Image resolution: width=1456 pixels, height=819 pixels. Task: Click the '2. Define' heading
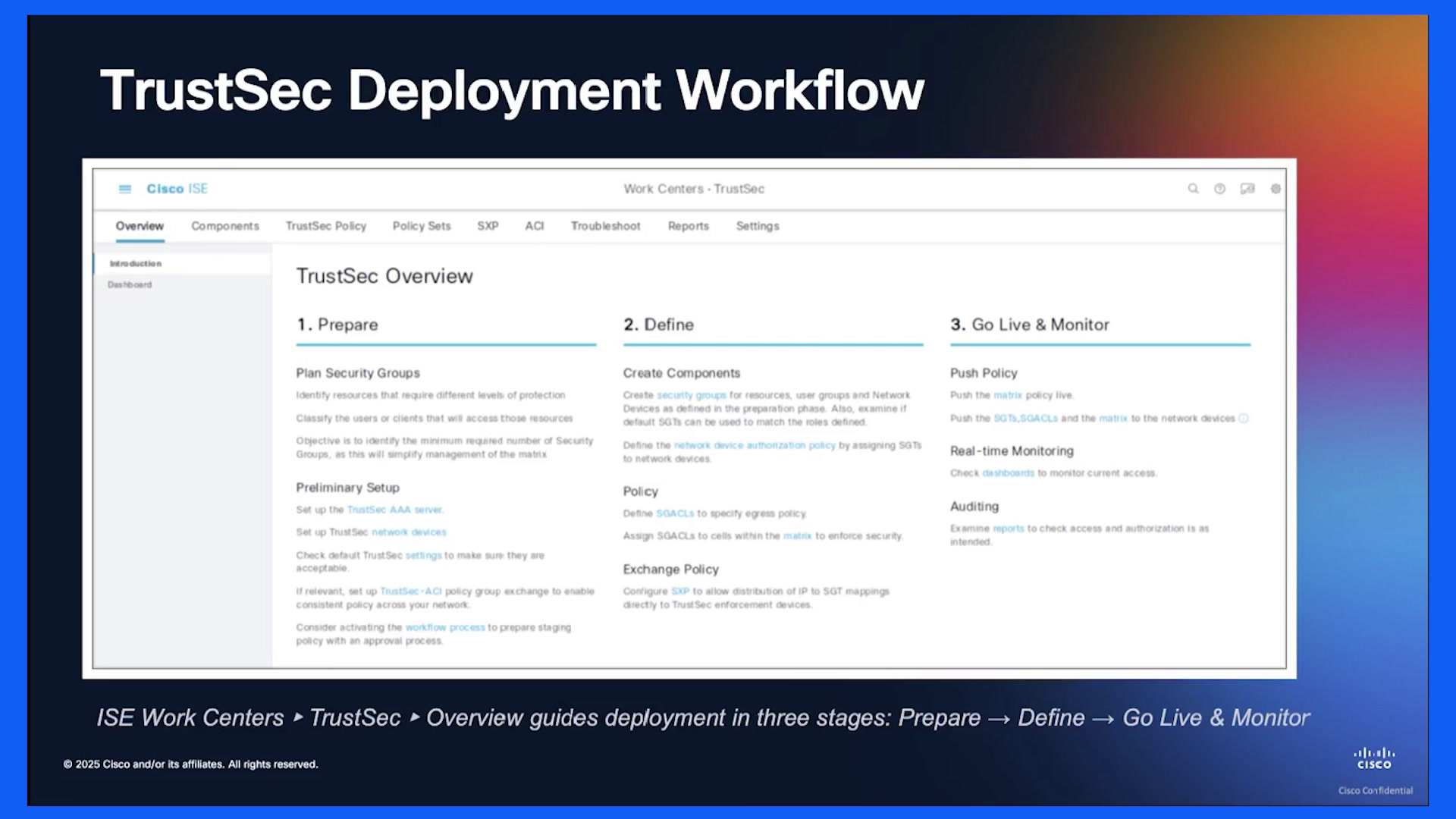coord(658,325)
